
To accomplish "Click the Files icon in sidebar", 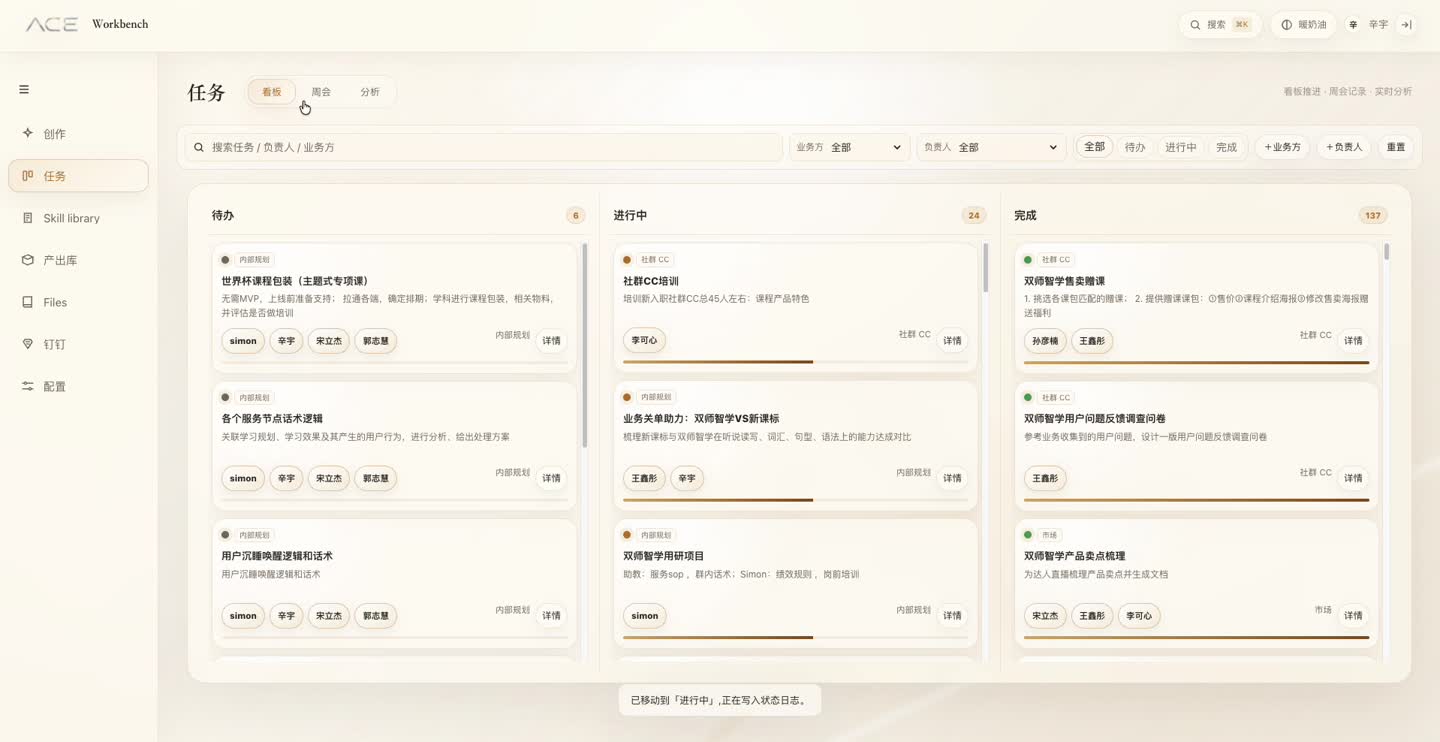I will pos(28,302).
